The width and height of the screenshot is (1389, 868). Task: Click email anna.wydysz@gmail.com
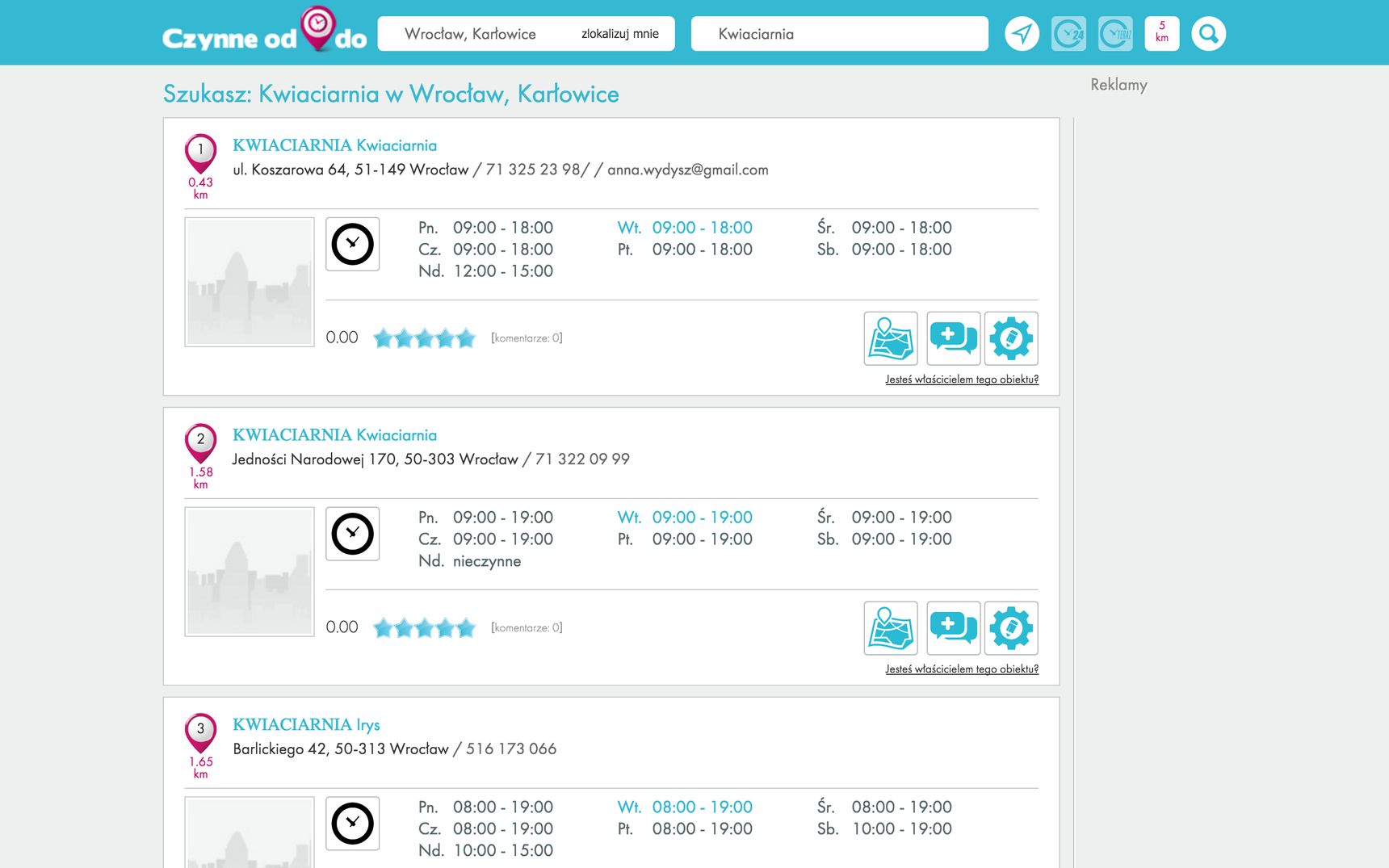click(688, 170)
